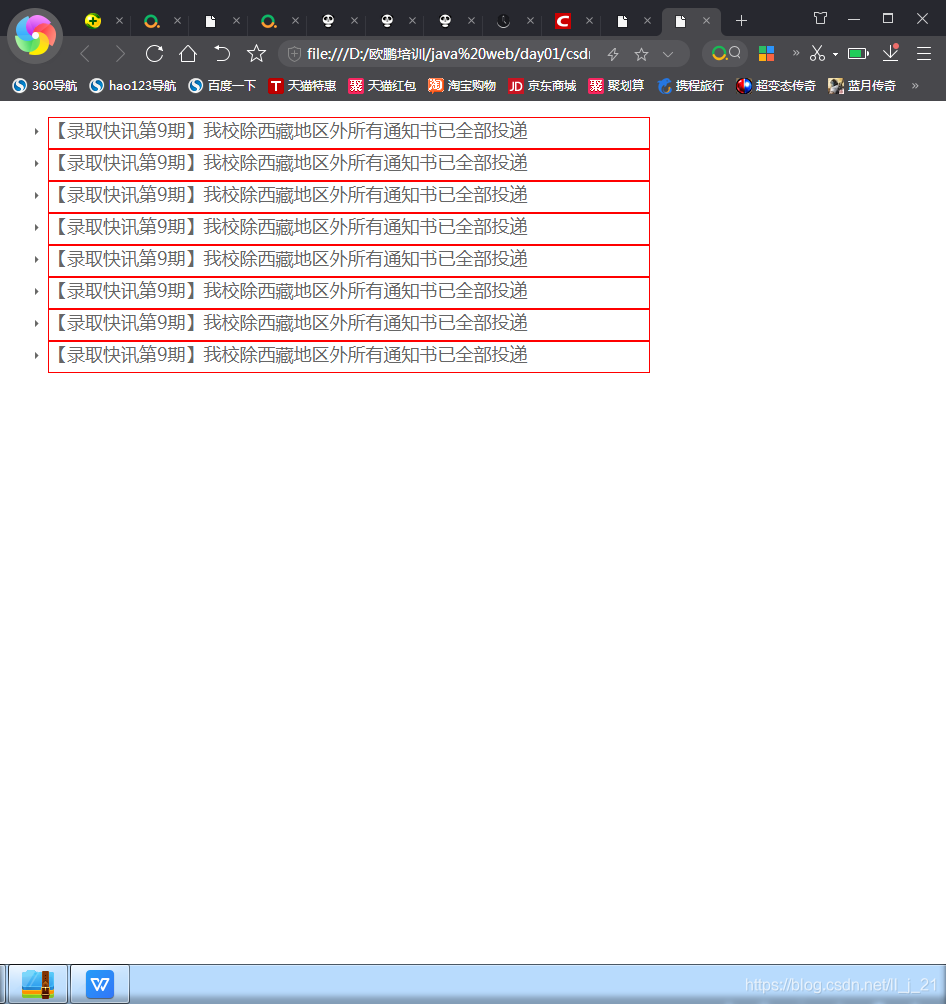Click the 360 search box icon

[x=726, y=54]
